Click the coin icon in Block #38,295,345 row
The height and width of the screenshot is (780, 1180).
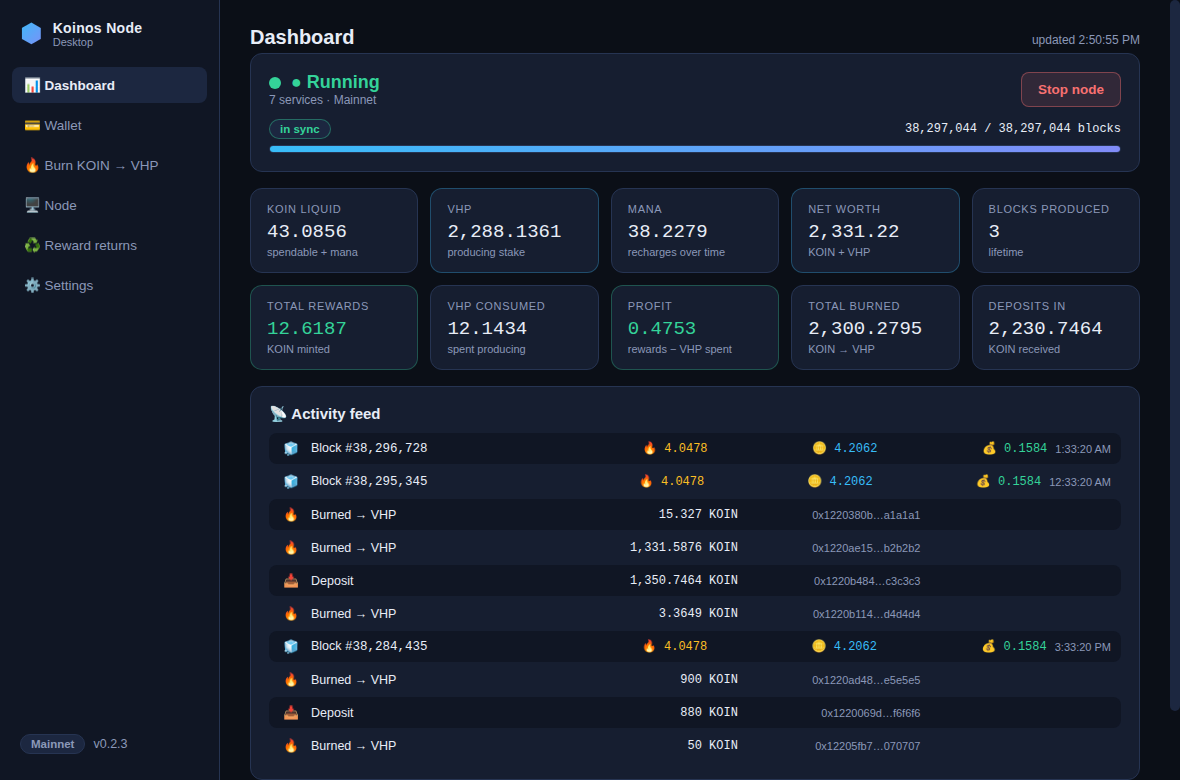(x=814, y=480)
